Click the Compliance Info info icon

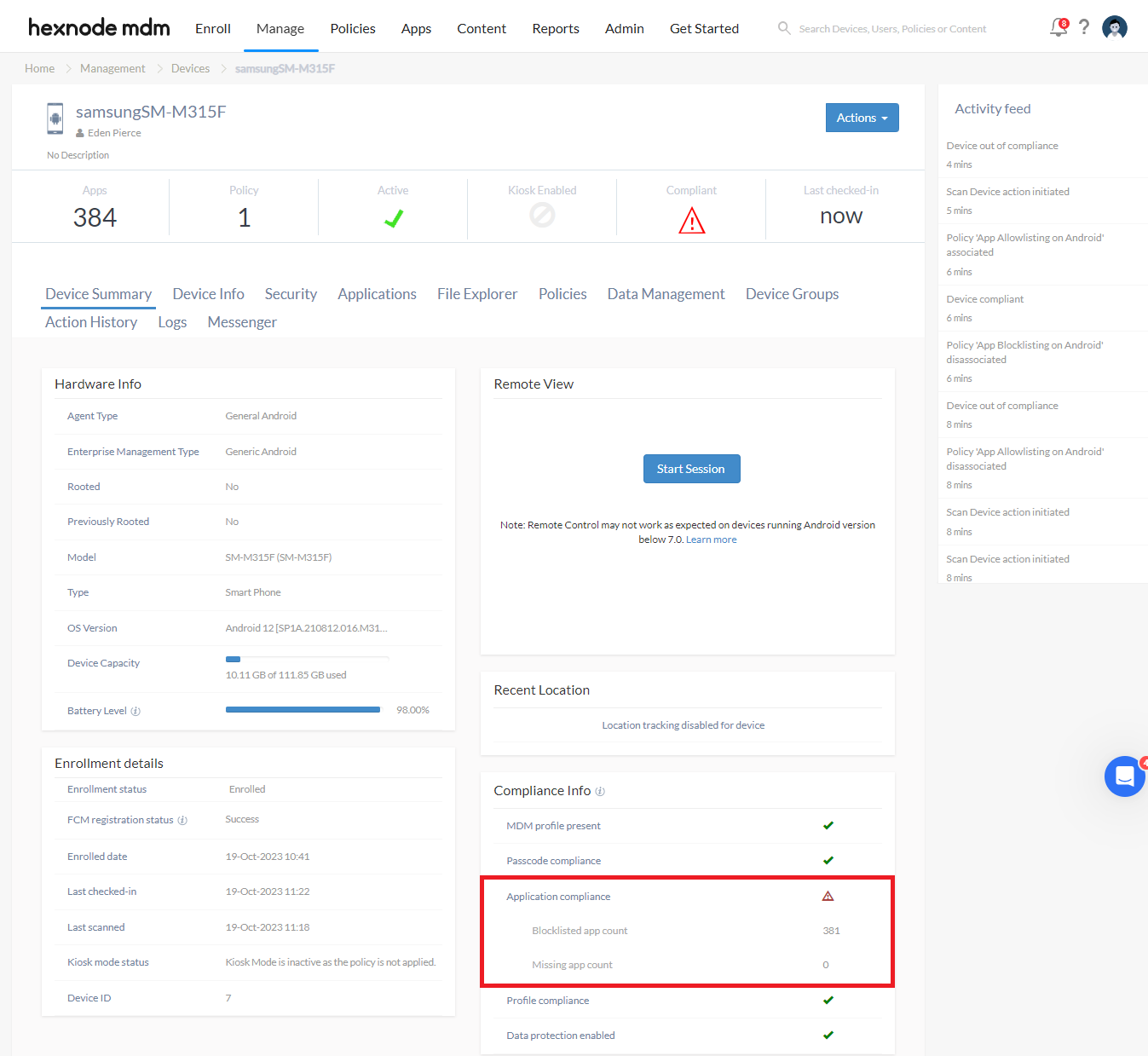point(600,792)
